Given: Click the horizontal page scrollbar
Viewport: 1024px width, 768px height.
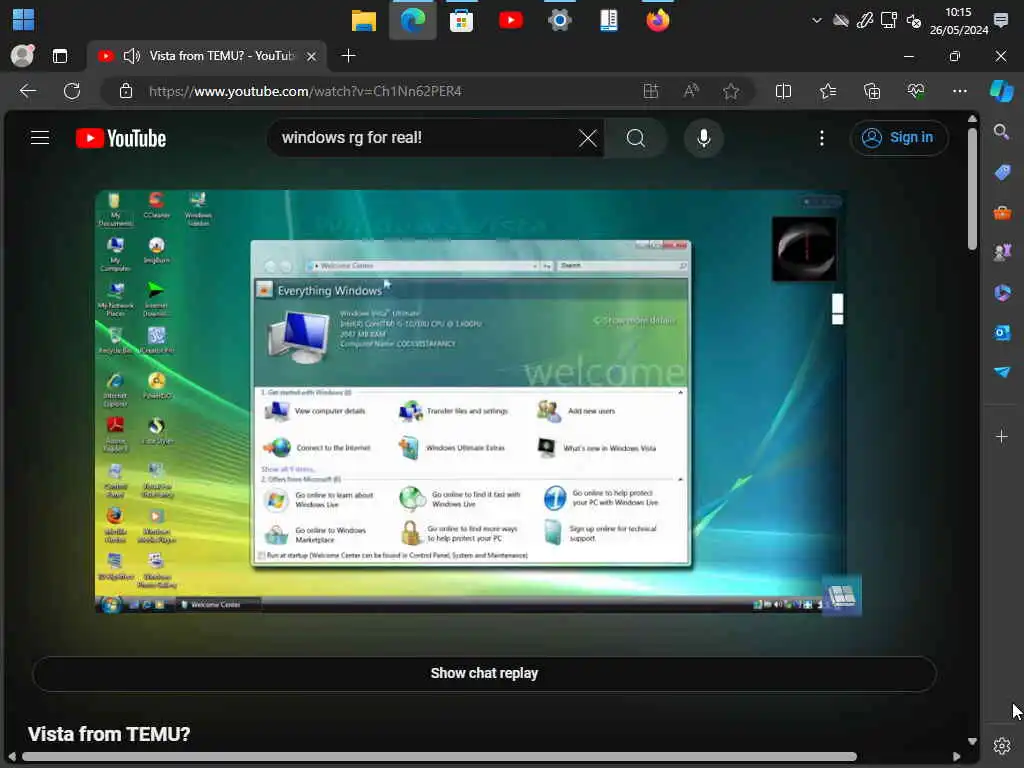Looking at the screenshot, I should [x=439, y=756].
